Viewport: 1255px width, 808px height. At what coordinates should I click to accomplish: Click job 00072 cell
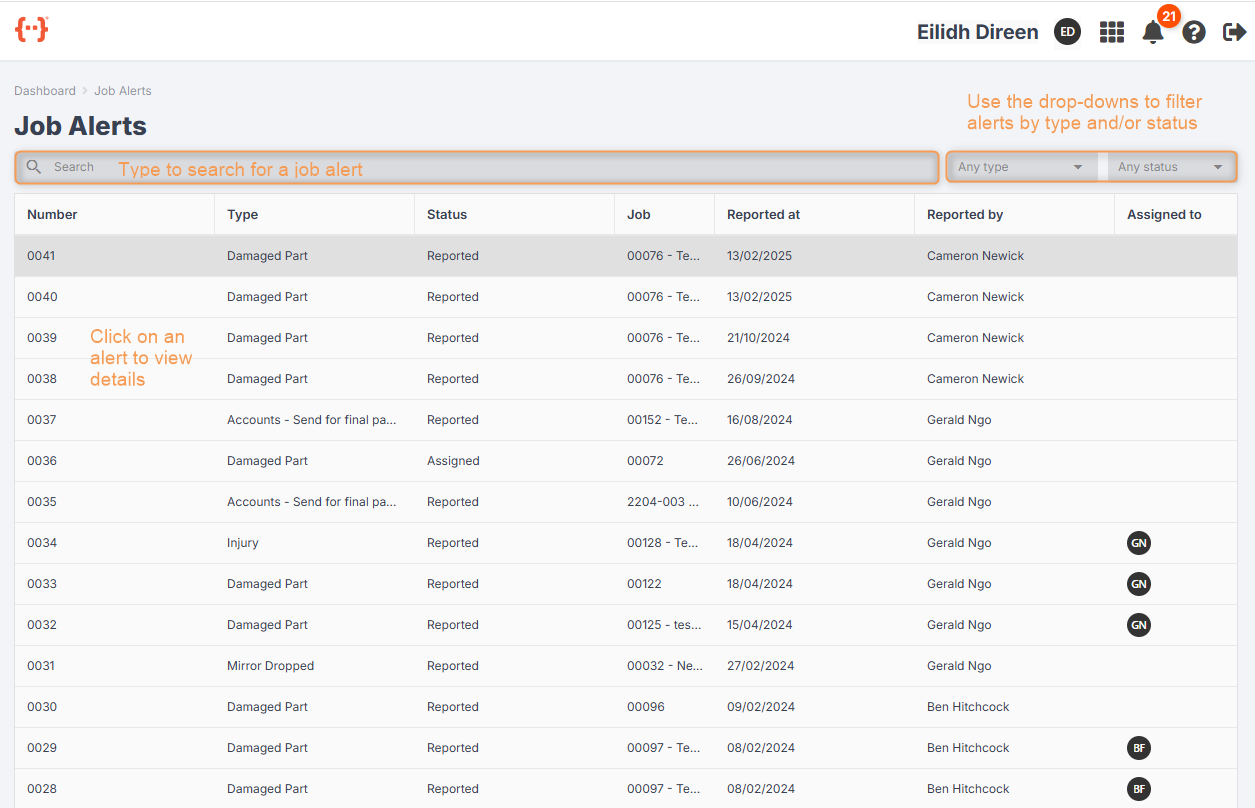(645, 461)
